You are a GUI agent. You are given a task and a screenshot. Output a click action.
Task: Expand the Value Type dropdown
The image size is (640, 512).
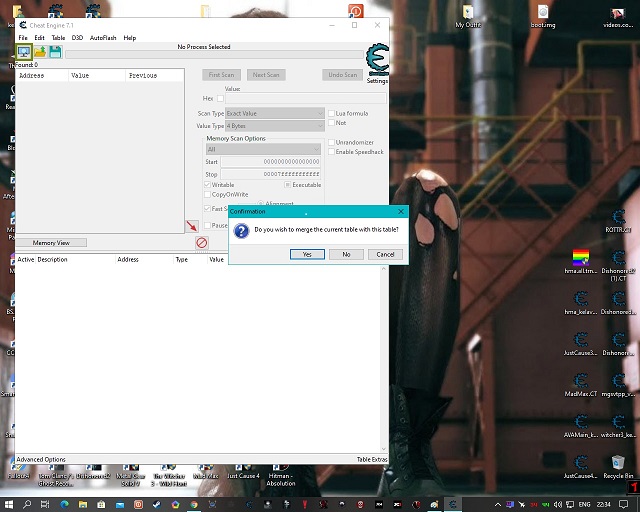(275, 126)
